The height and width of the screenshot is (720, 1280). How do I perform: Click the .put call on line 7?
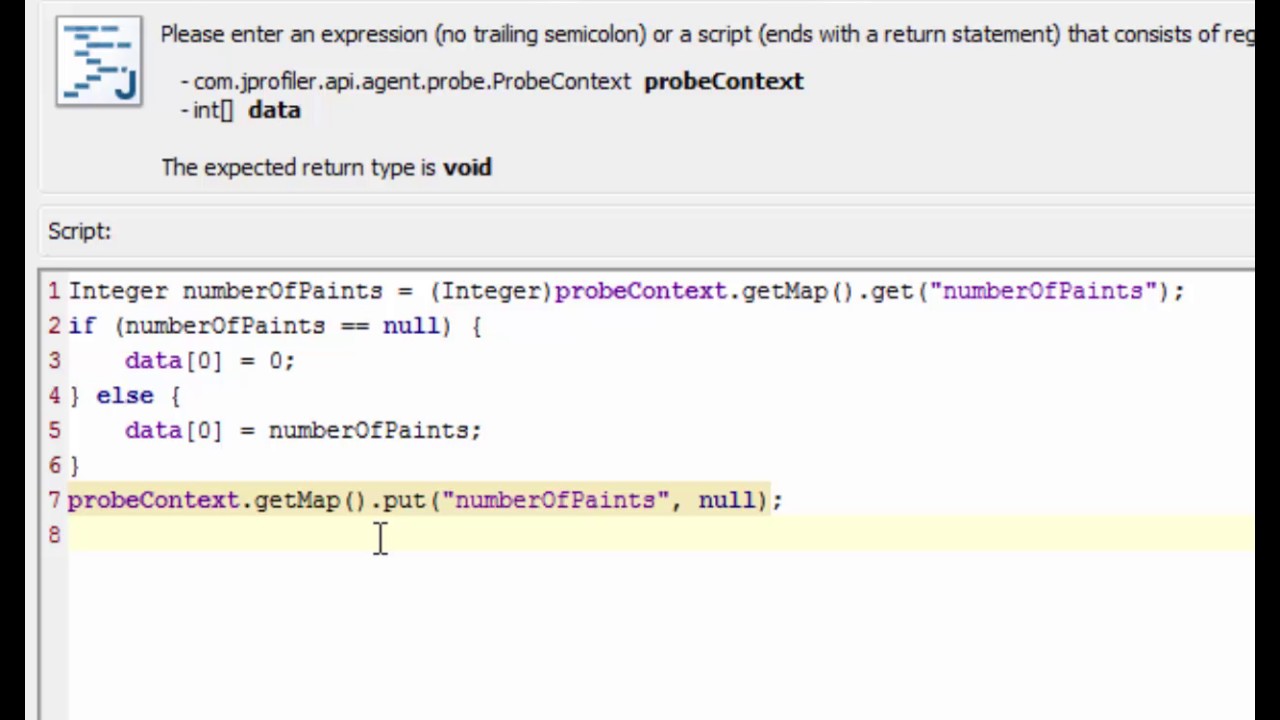[x=404, y=500]
